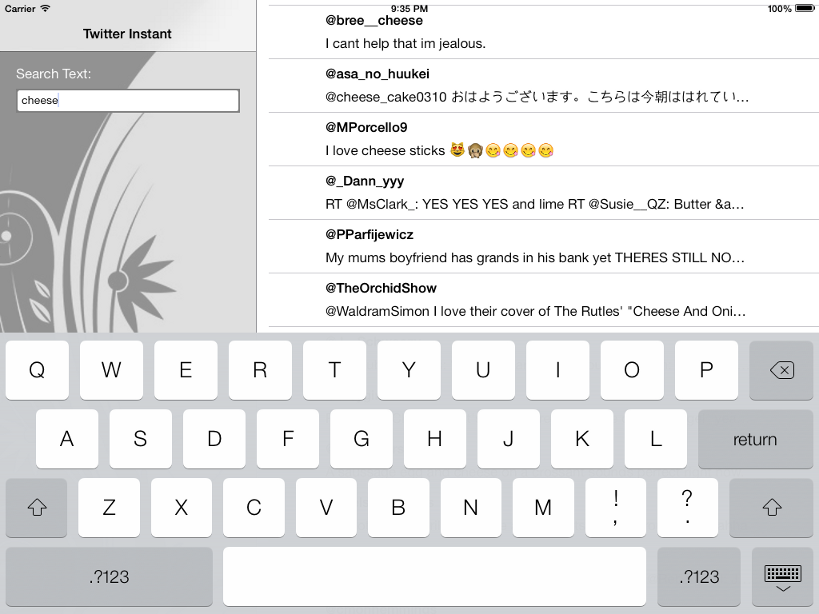The image size is (819, 614).
Task: Select the @bree__cheese tweet username
Action: [x=374, y=20]
